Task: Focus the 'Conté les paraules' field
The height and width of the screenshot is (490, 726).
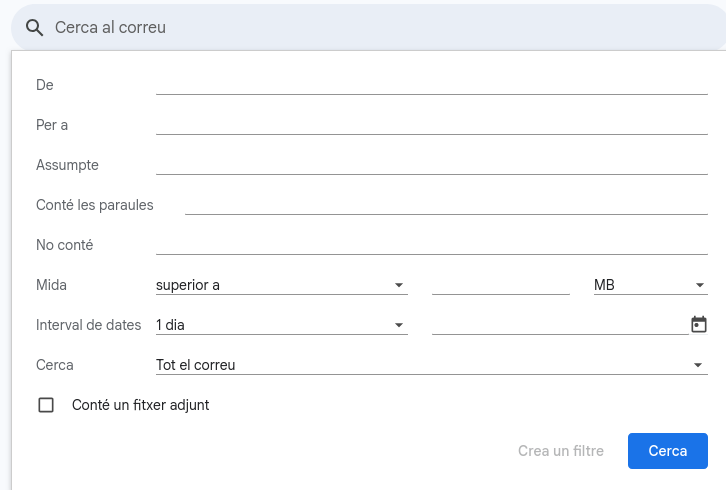Action: pyautogui.click(x=446, y=204)
